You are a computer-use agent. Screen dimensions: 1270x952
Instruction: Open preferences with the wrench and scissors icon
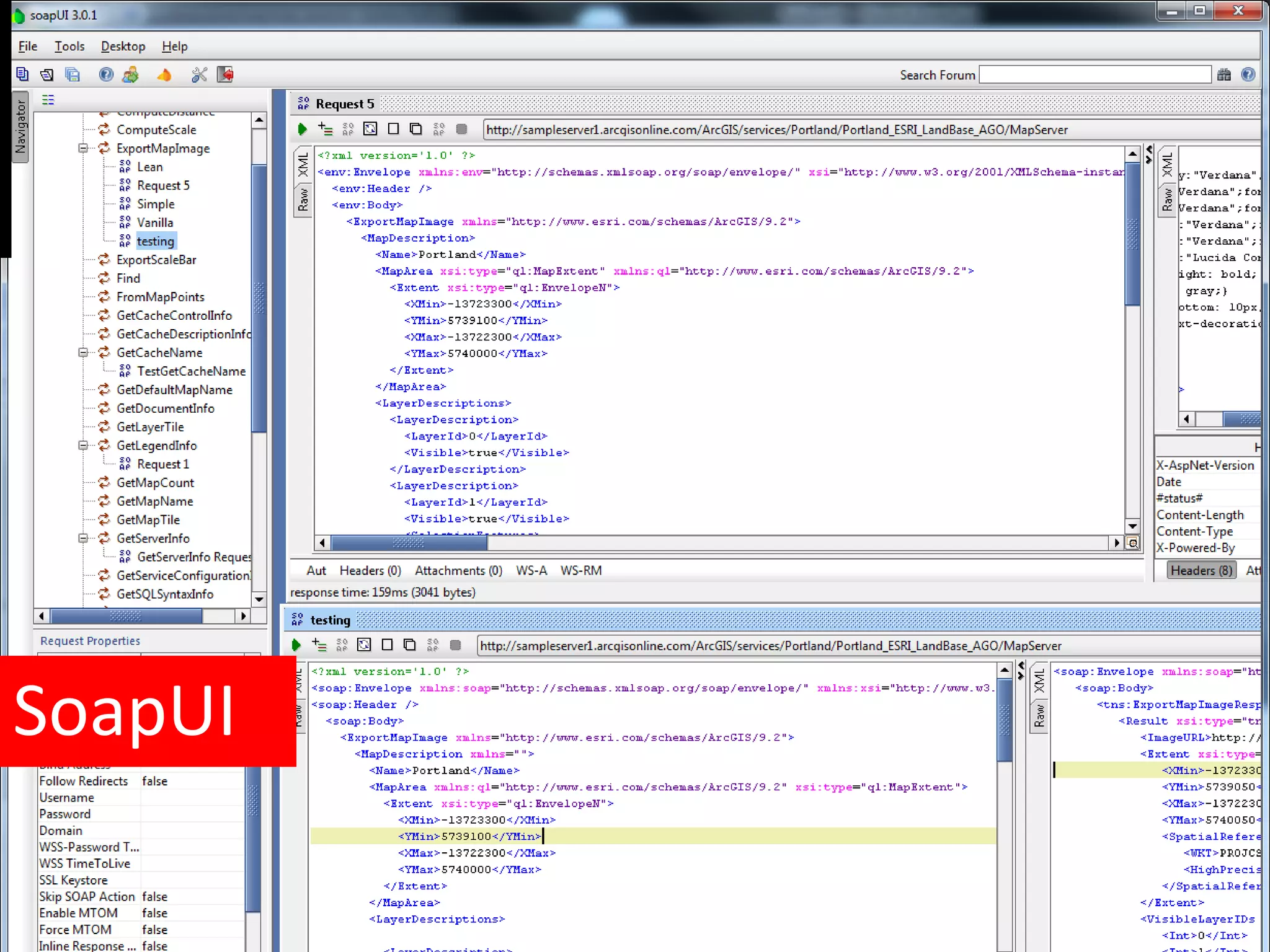click(199, 74)
